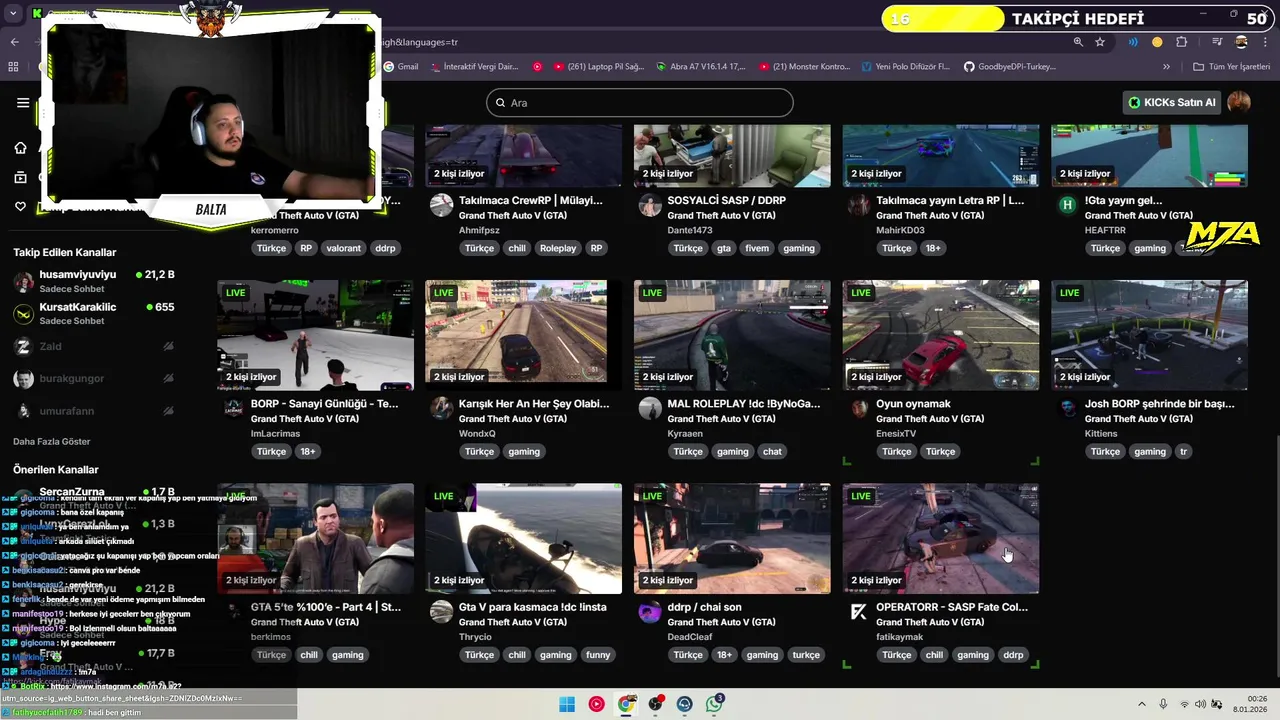1280x720 pixels.
Task: Open the browser zoom magnifier icon
Action: click(x=1078, y=42)
